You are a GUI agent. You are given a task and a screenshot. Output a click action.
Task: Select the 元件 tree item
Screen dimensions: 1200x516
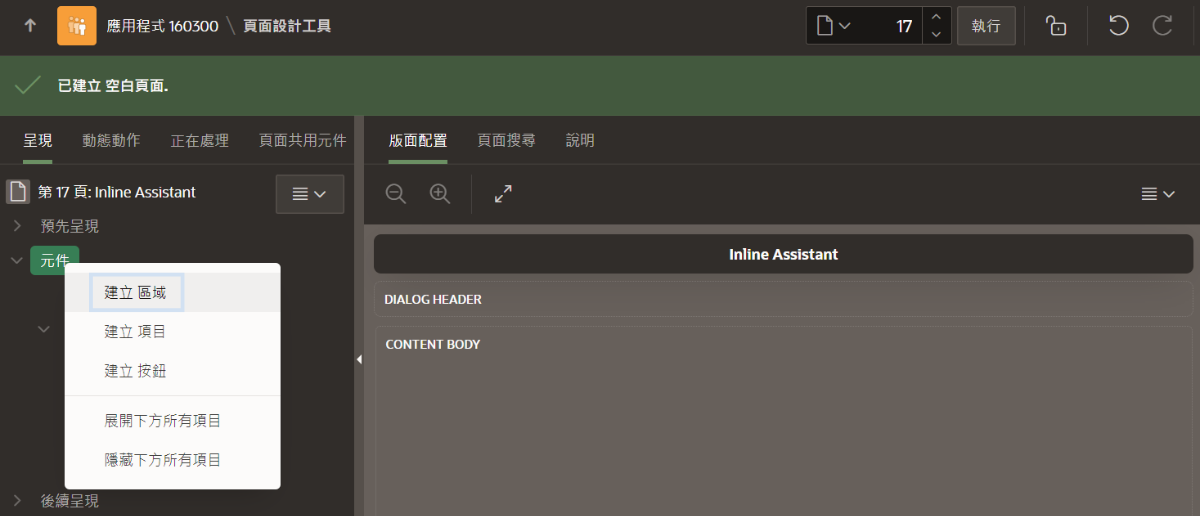(55, 260)
